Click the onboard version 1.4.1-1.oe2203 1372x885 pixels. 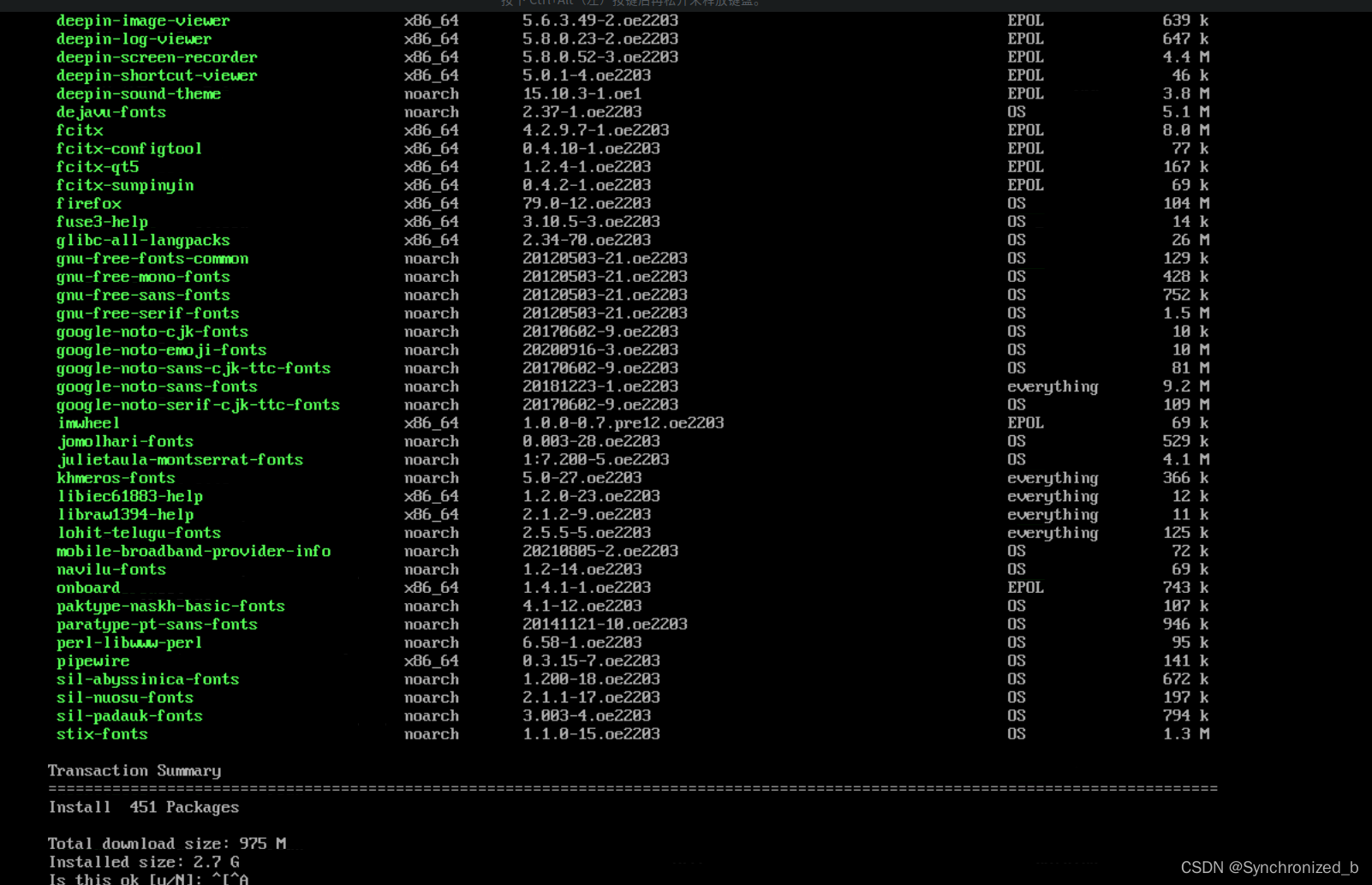587,588
